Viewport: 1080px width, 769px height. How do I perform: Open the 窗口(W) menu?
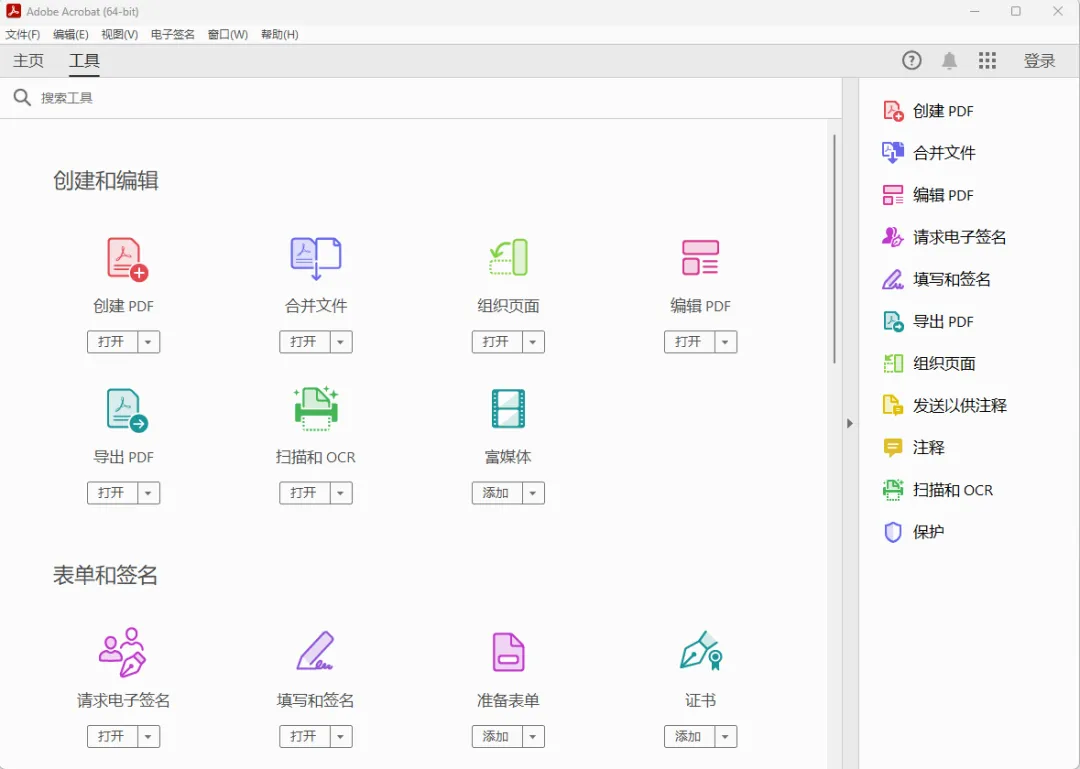pyautogui.click(x=227, y=34)
